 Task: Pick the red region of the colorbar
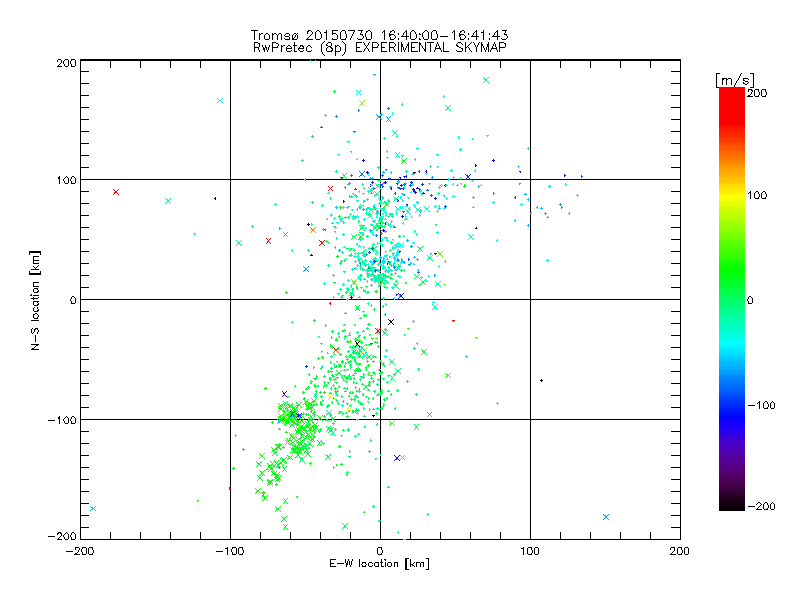point(732,105)
